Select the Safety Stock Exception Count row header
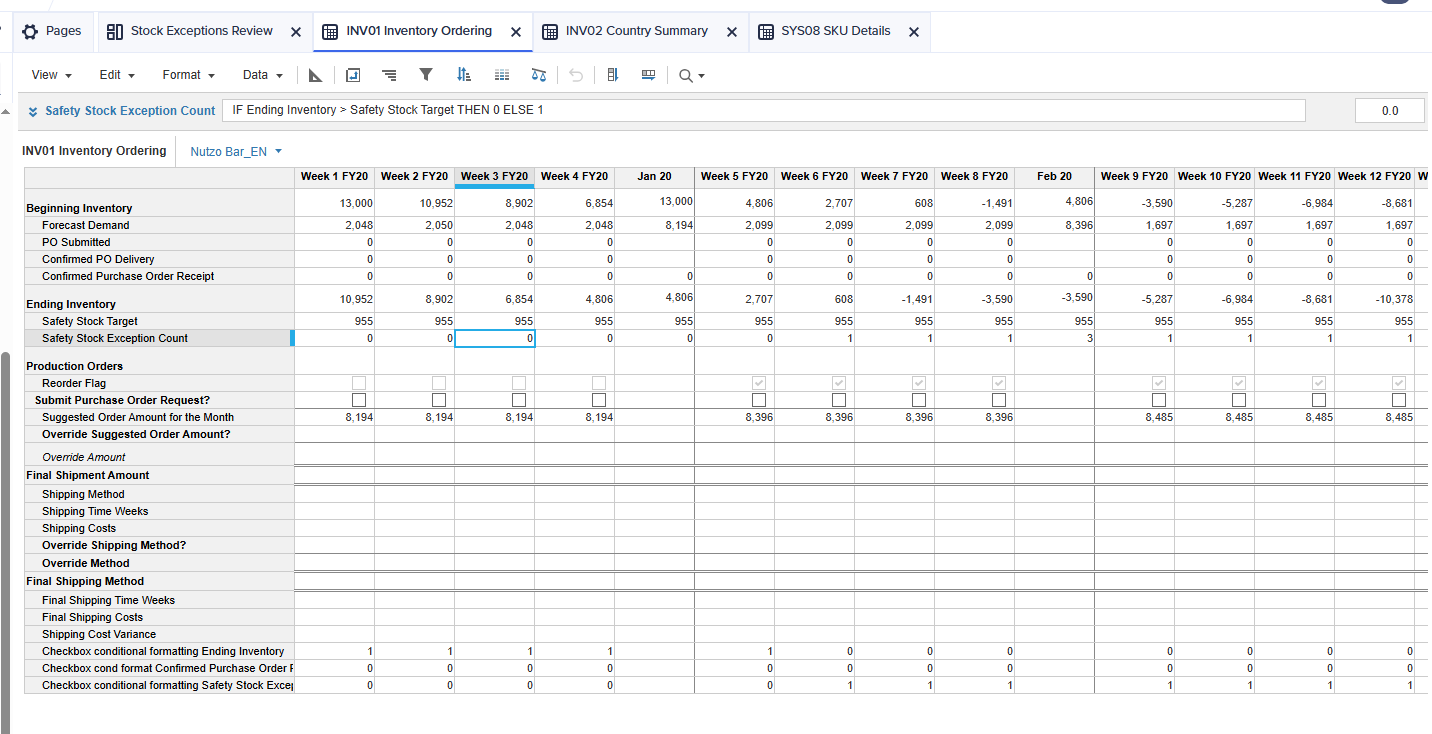Screen dimensions: 1432x734 click(x=159, y=338)
